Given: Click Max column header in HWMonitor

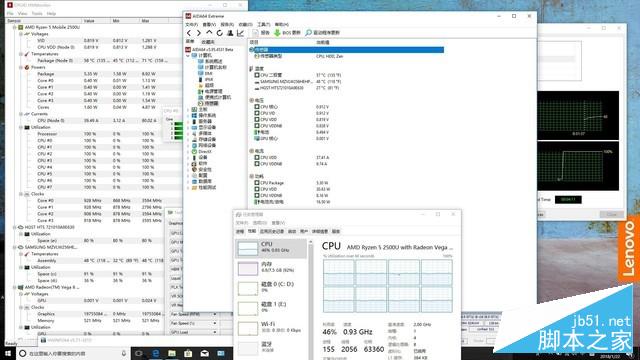Looking at the screenshot, I should coord(153,20).
